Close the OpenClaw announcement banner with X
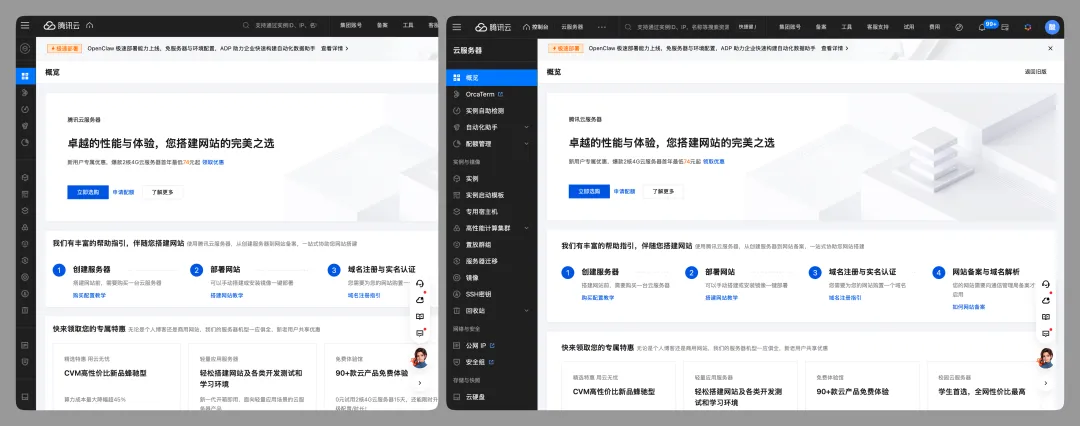 pos(1050,48)
